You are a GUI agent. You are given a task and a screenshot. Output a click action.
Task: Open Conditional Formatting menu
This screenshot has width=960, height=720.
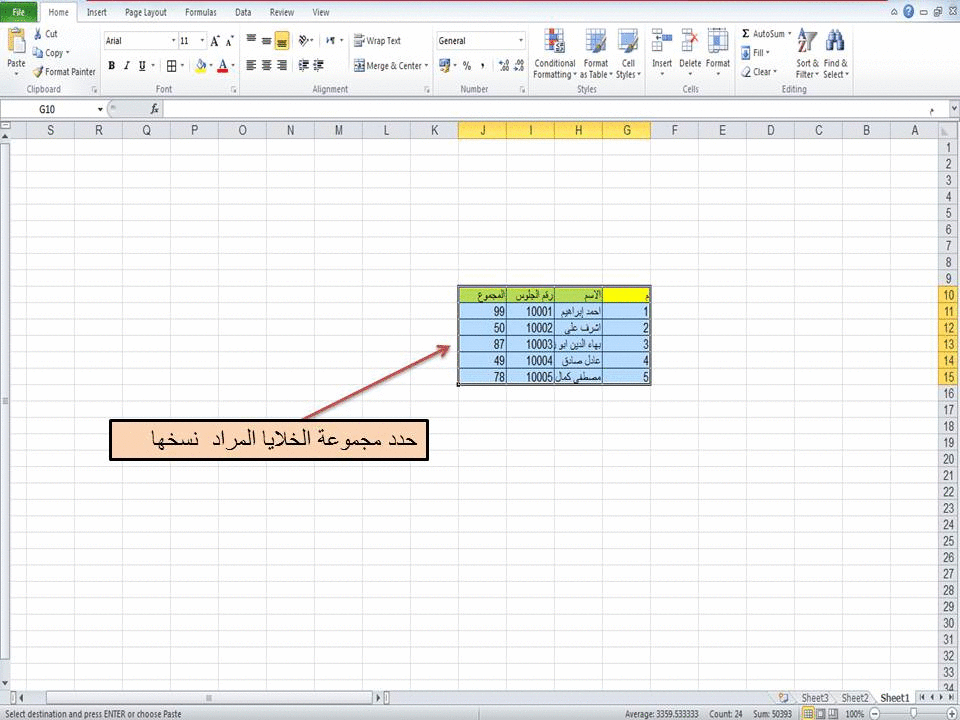pyautogui.click(x=555, y=54)
